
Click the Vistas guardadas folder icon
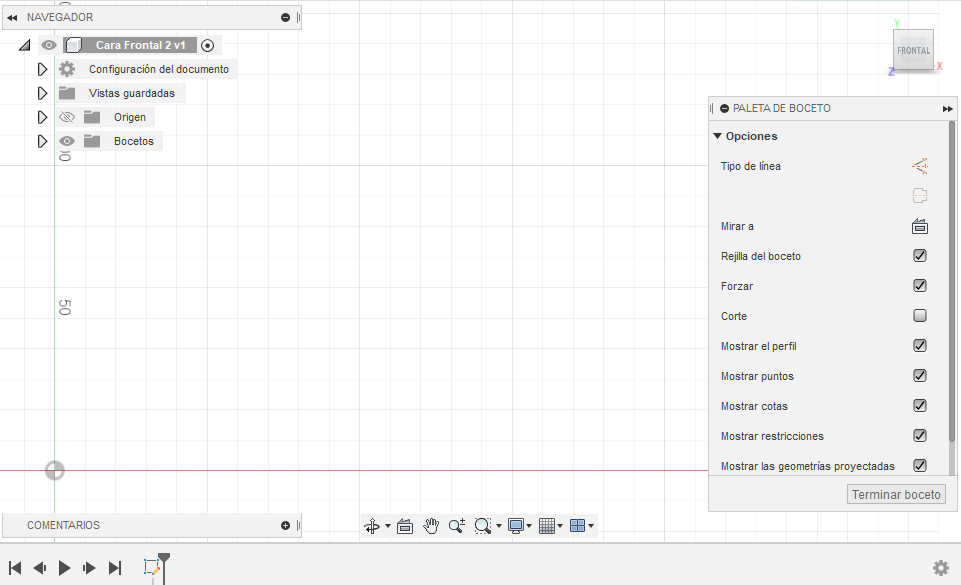[67, 93]
